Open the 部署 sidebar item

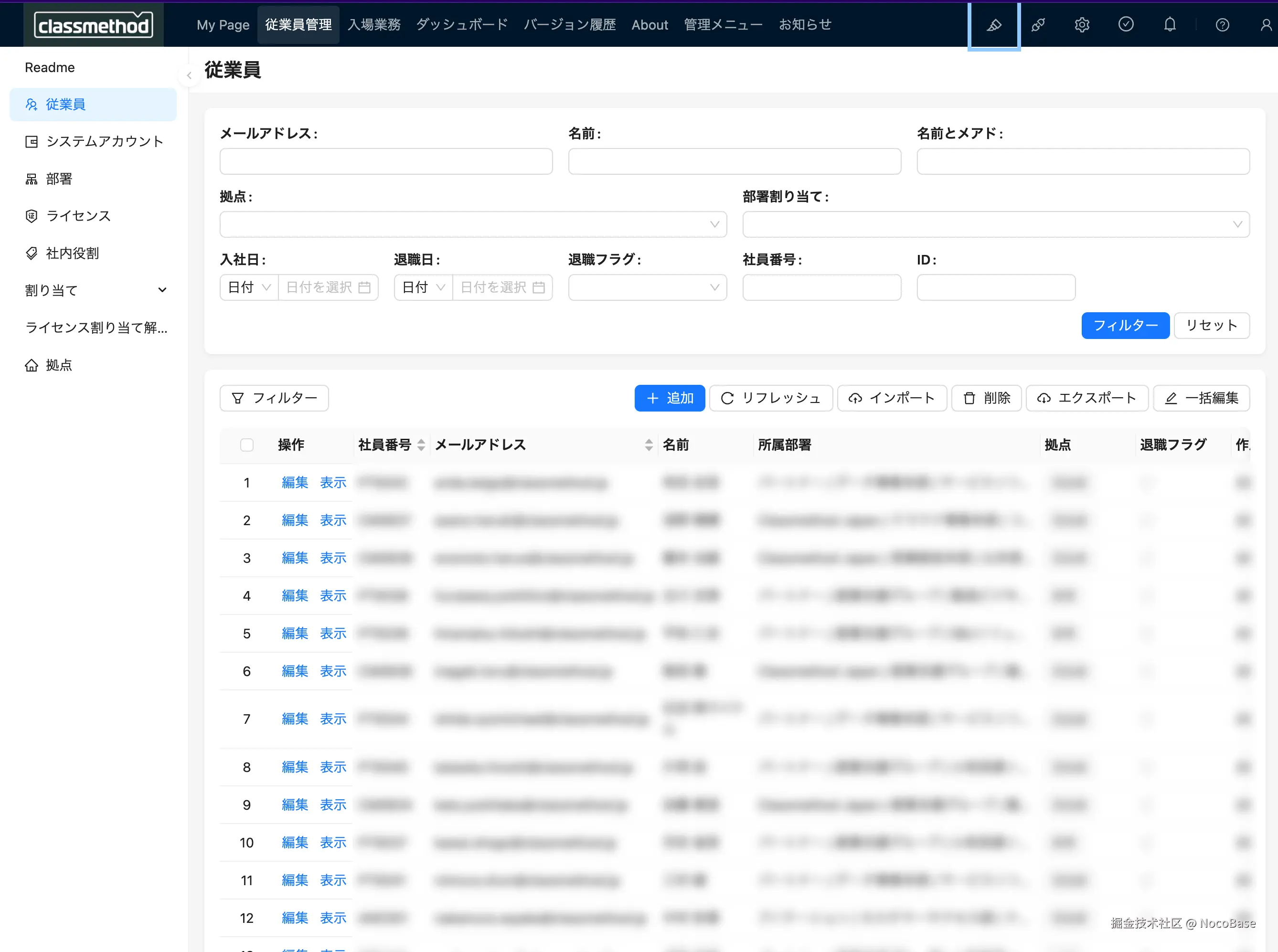94,179
